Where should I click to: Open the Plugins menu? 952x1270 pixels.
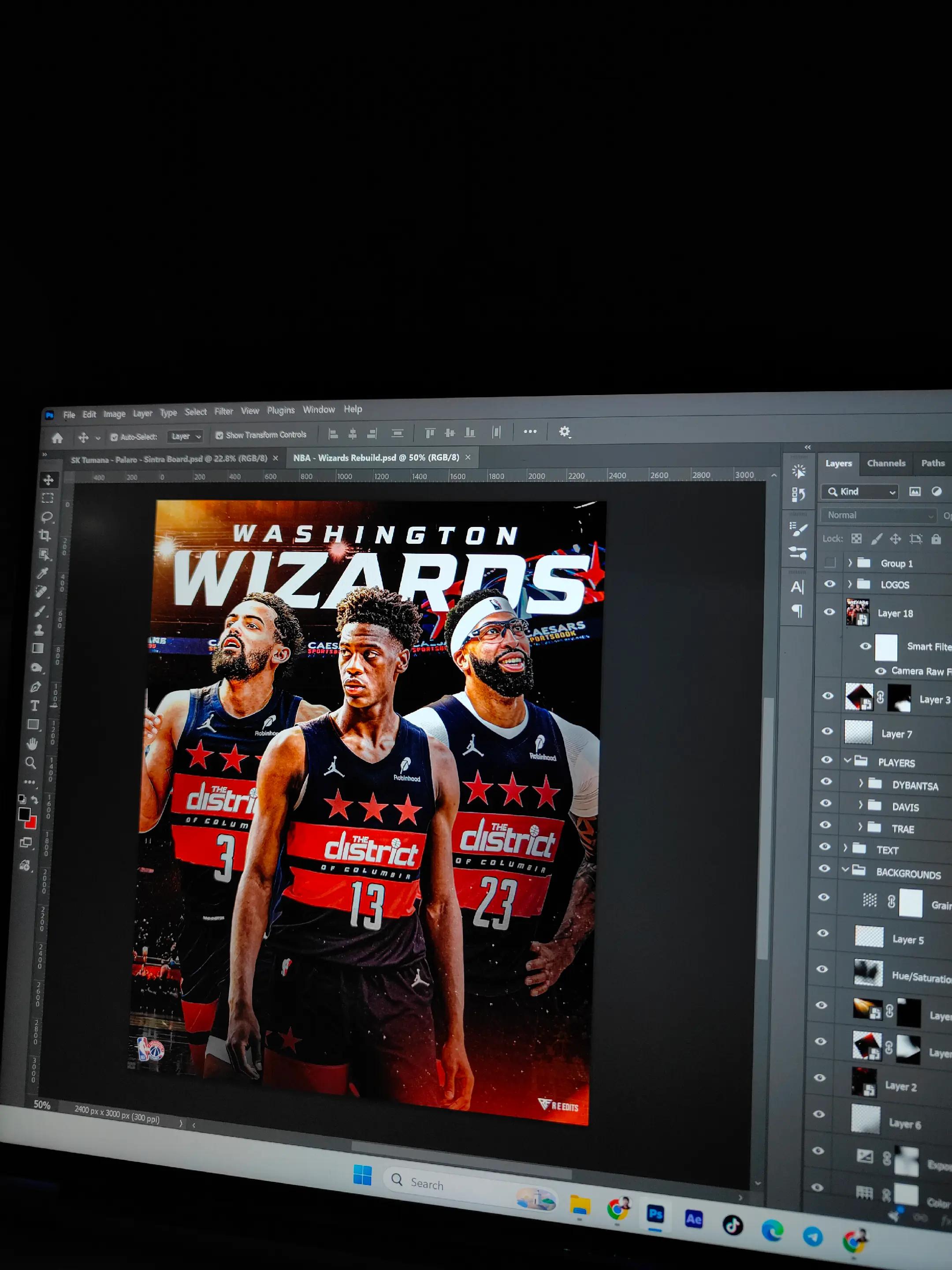click(281, 411)
